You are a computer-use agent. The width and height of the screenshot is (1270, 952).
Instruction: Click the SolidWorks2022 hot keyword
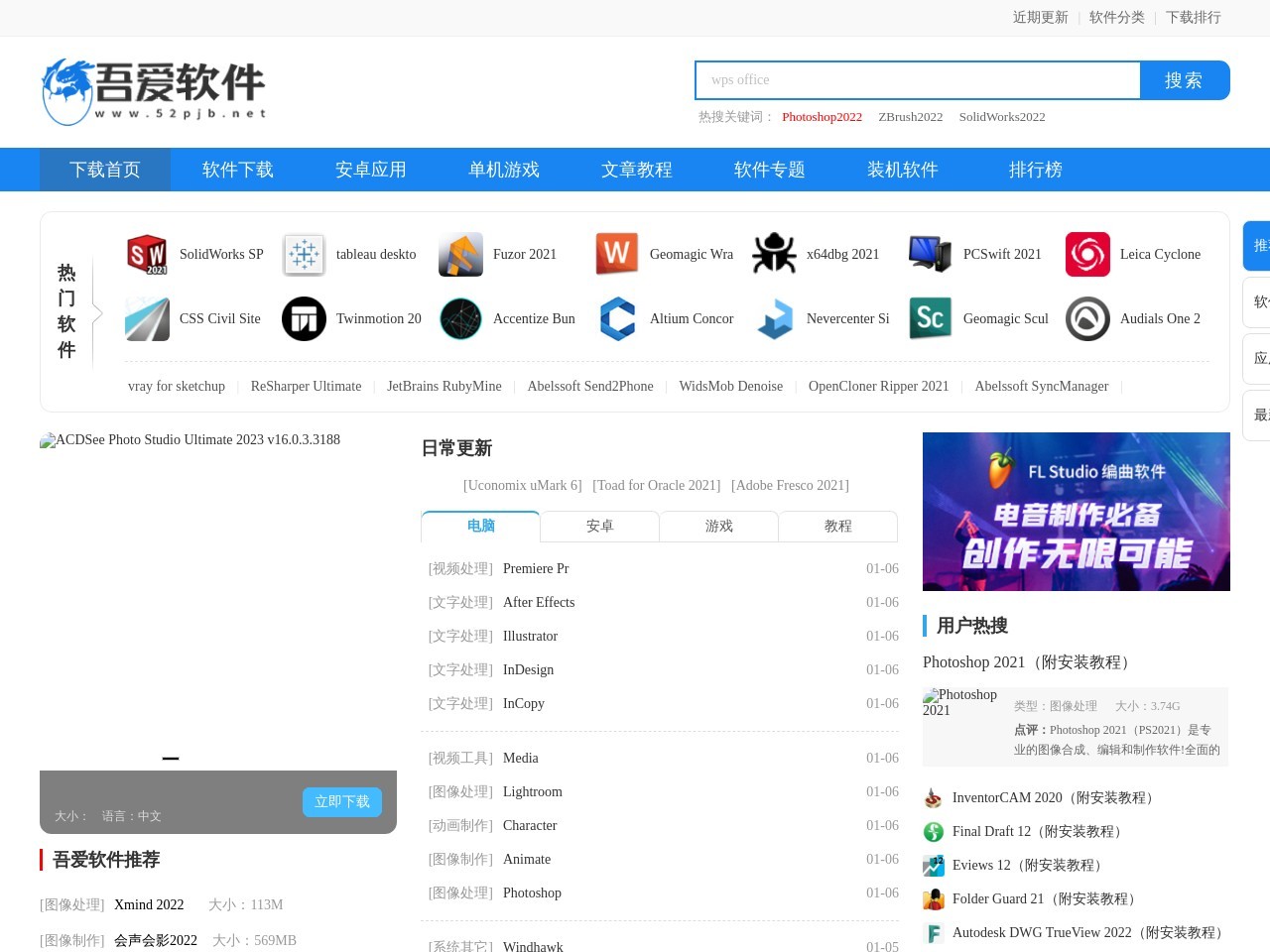(1002, 117)
